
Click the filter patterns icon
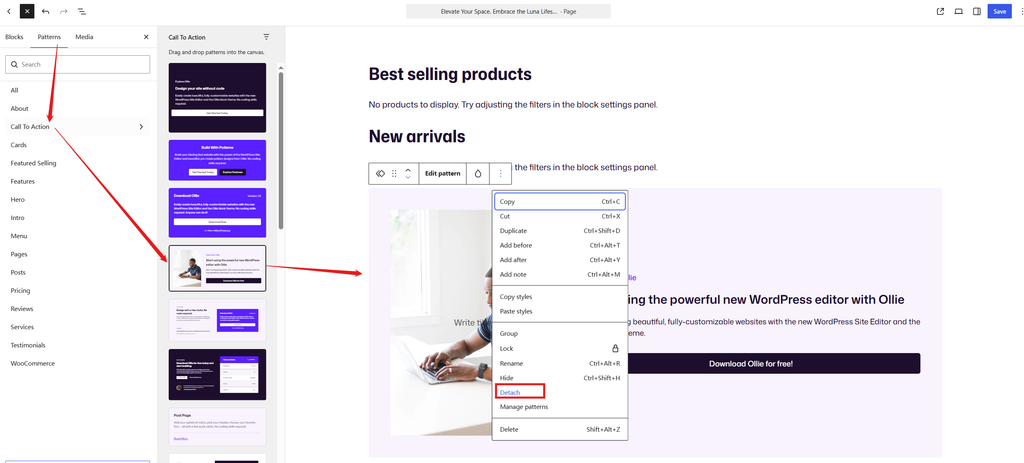266,37
